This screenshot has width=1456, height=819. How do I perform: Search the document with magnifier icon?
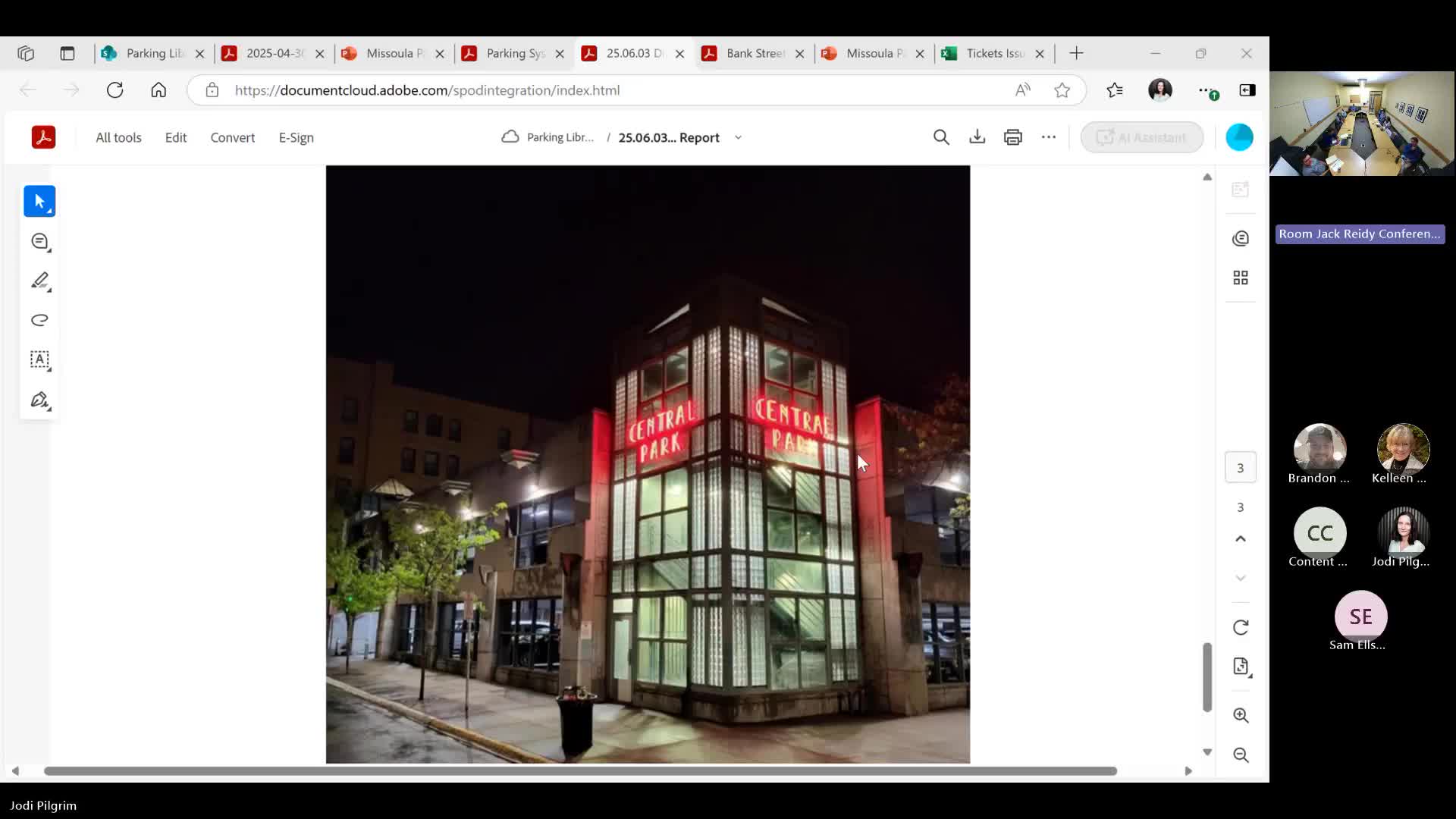pos(941,137)
